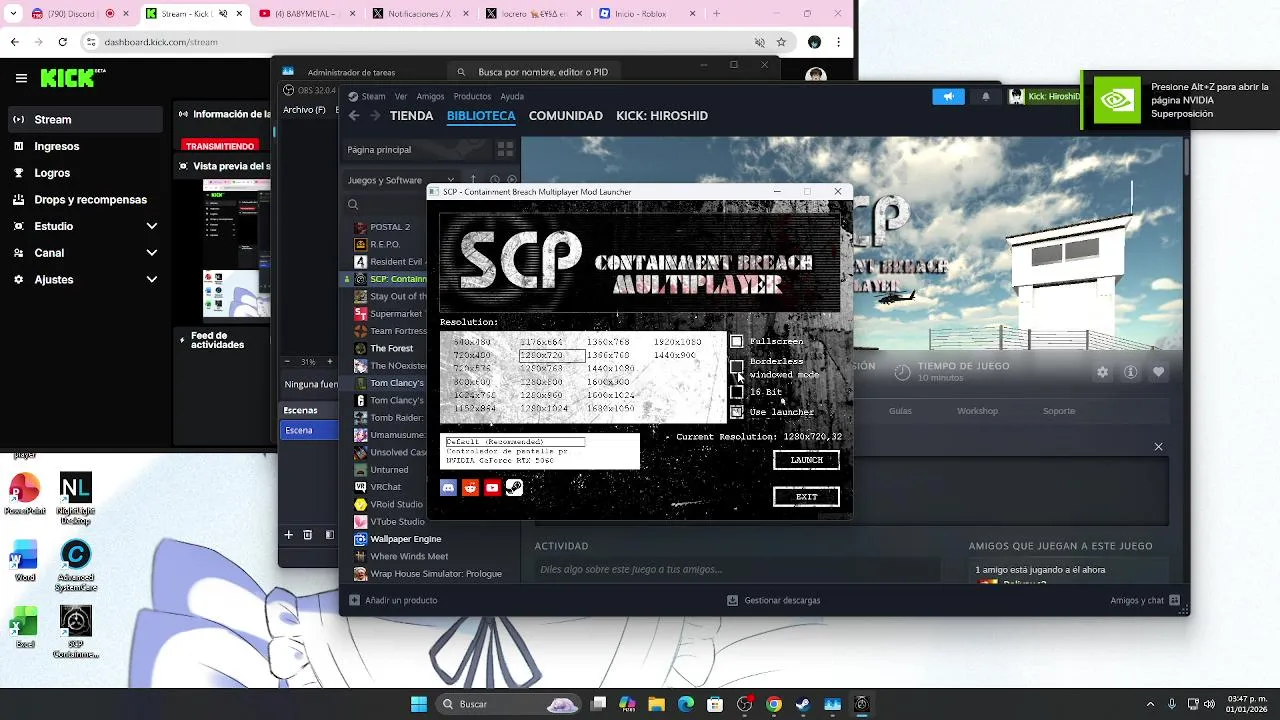Open the Discord link icon in launcher

tap(448, 488)
